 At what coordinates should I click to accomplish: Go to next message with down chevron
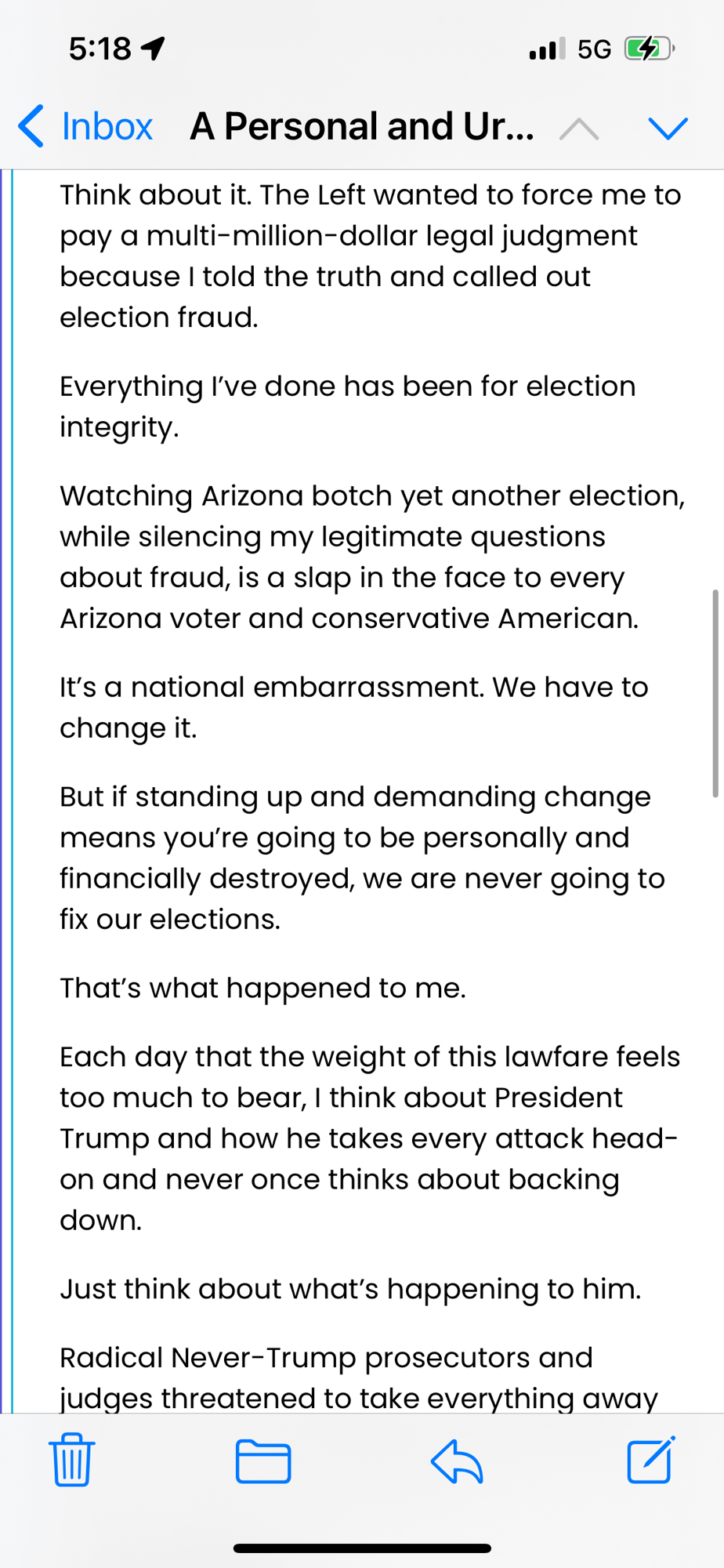668,128
